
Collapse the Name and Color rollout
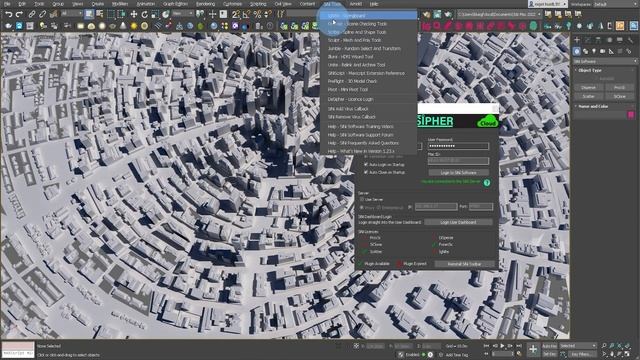point(593,106)
